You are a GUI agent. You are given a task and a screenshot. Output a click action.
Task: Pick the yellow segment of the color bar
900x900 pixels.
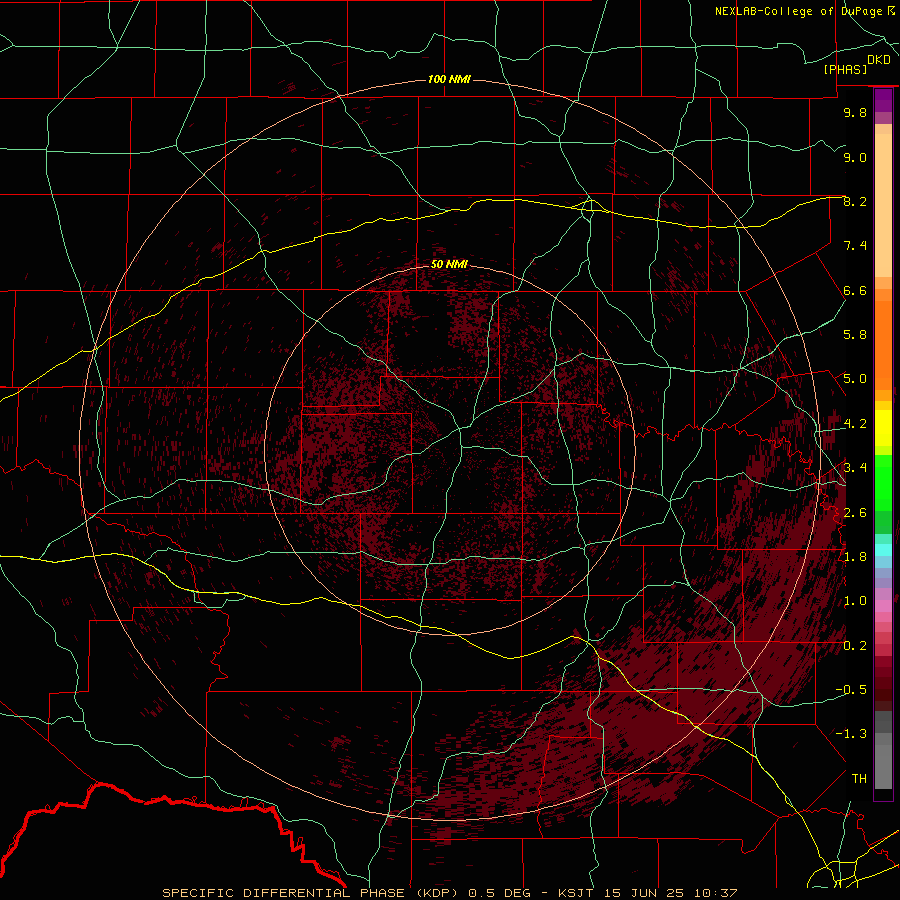(883, 428)
